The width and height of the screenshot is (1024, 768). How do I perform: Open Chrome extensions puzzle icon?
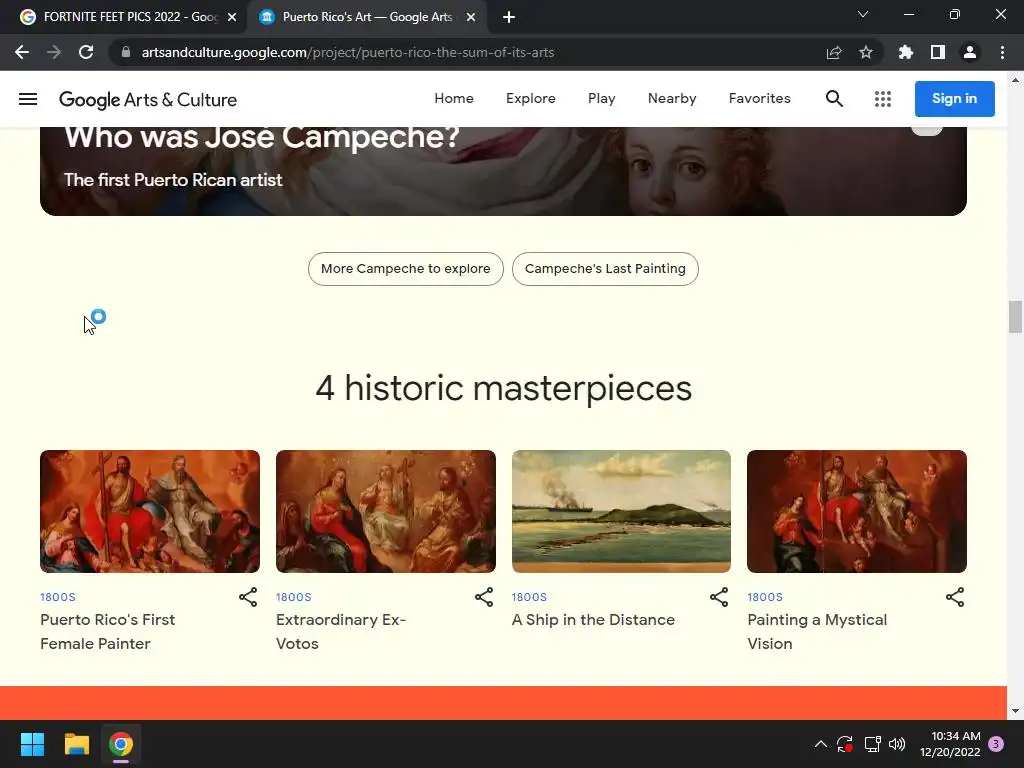(906, 52)
